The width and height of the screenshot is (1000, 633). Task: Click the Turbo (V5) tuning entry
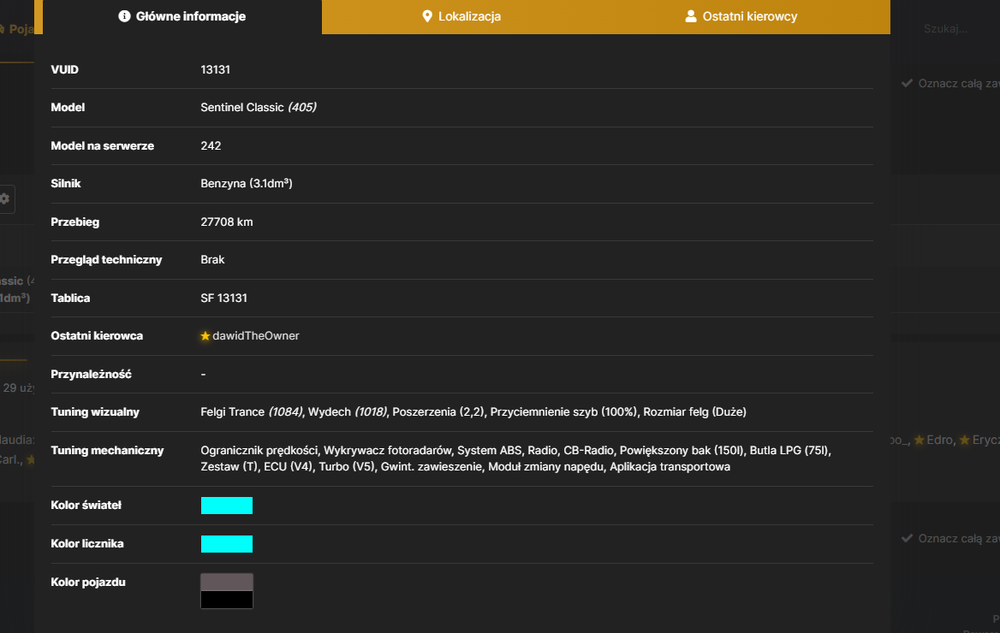click(346, 467)
